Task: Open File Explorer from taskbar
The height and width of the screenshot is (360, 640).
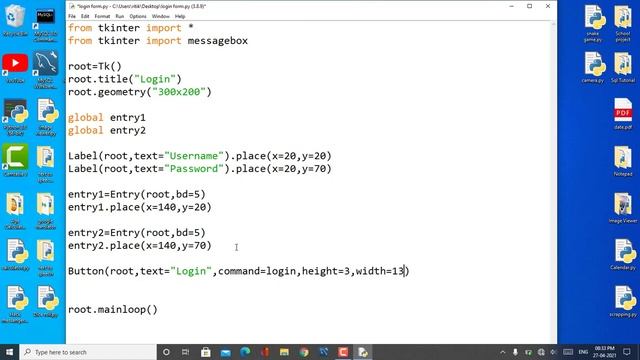Action: point(284,352)
